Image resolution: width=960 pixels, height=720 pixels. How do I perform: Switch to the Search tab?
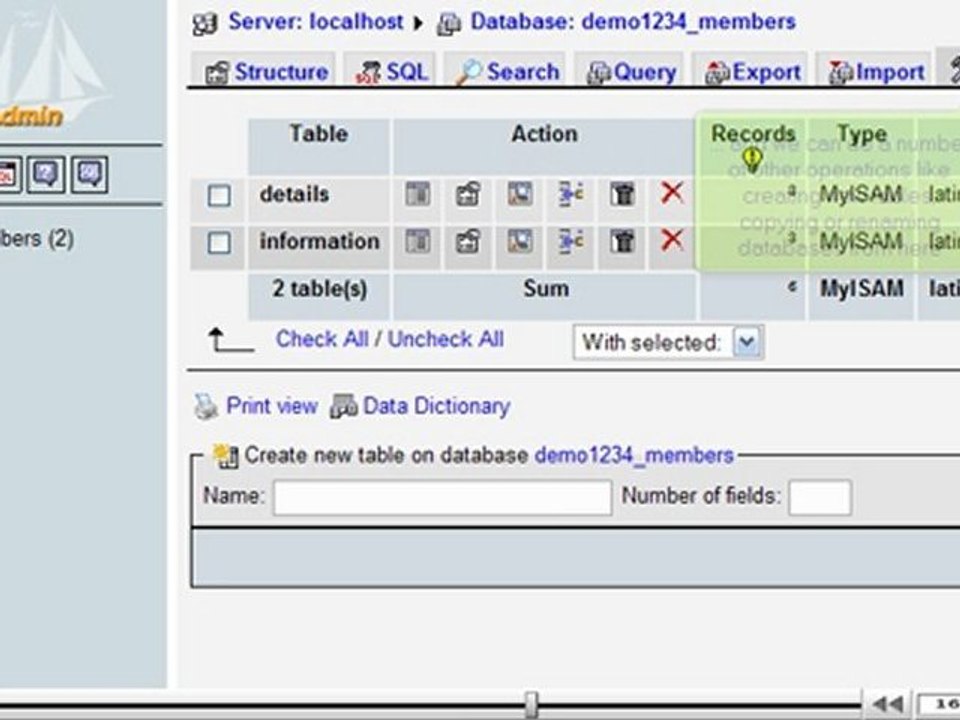[x=506, y=72]
